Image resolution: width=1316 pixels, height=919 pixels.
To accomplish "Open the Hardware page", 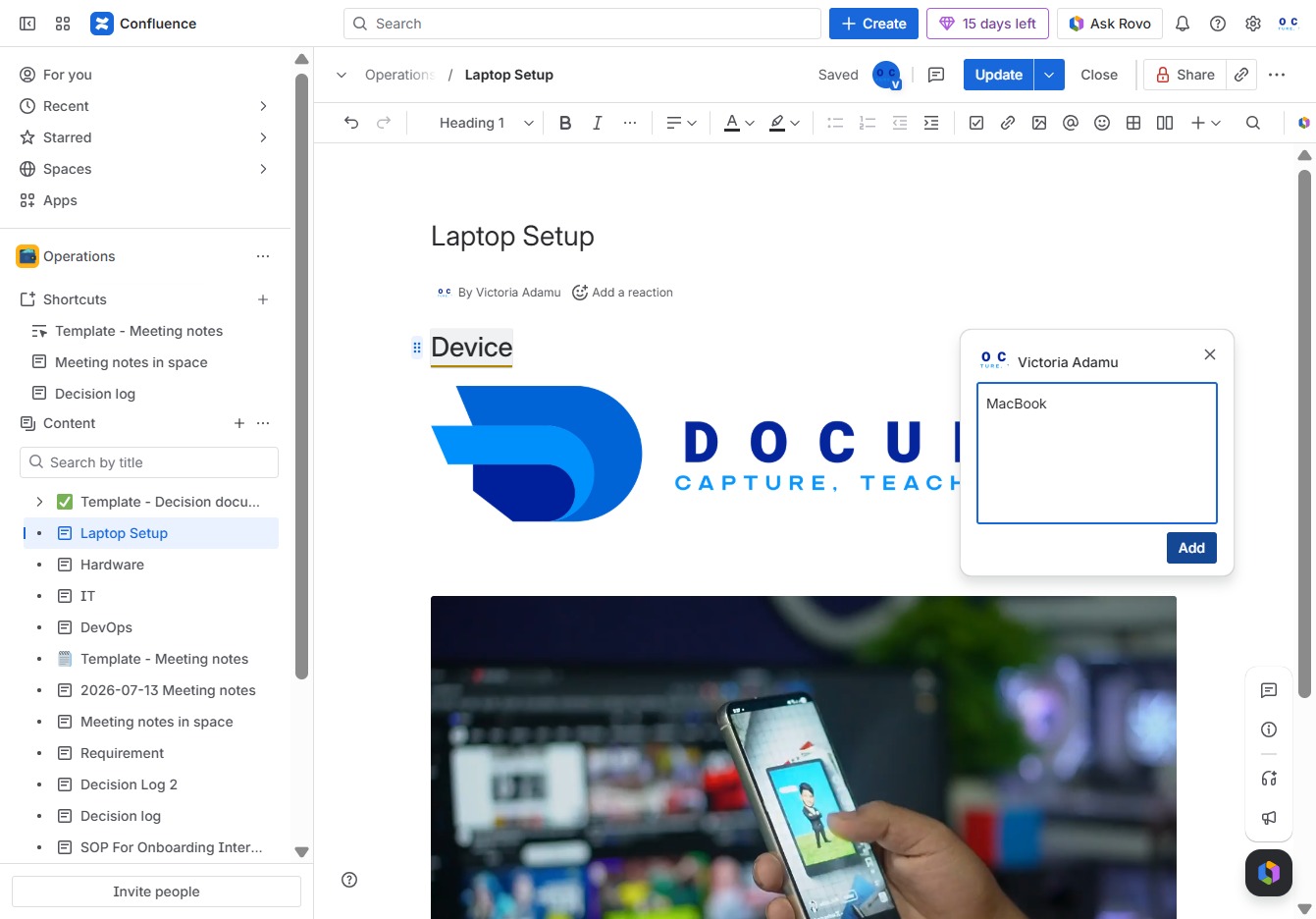I will point(112,565).
